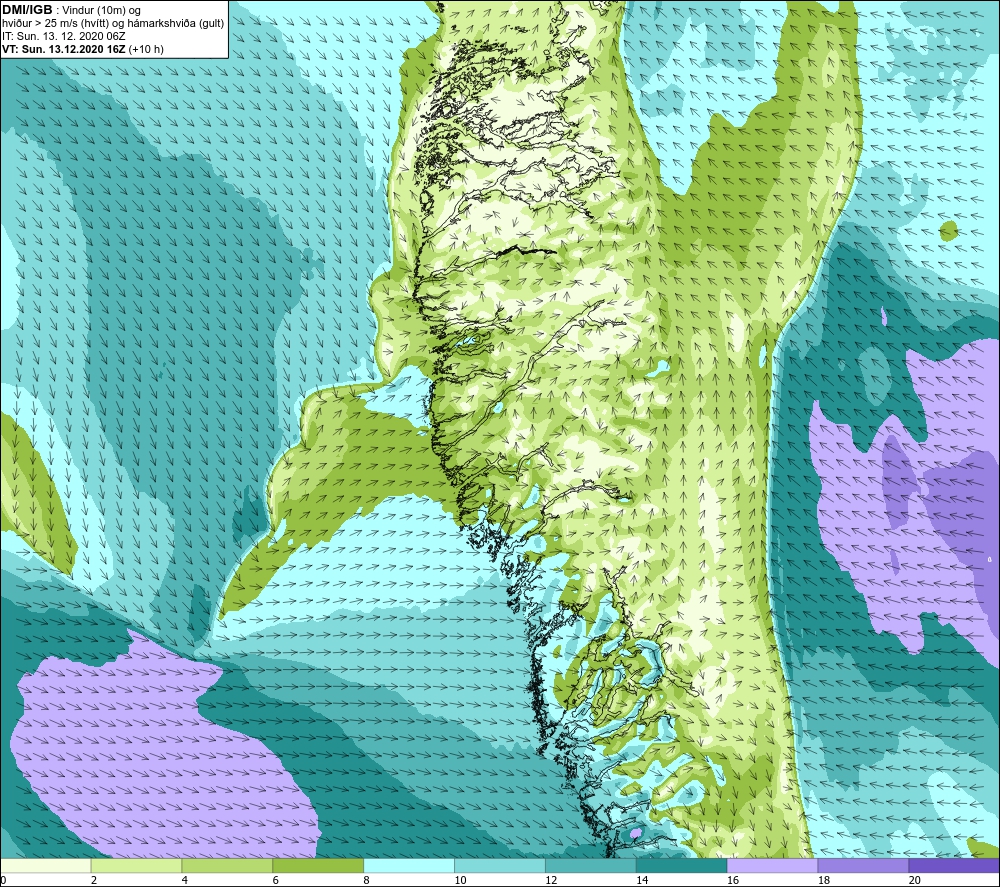Click the legend scale label '16'
The width and height of the screenshot is (1000, 887).
(x=733, y=880)
